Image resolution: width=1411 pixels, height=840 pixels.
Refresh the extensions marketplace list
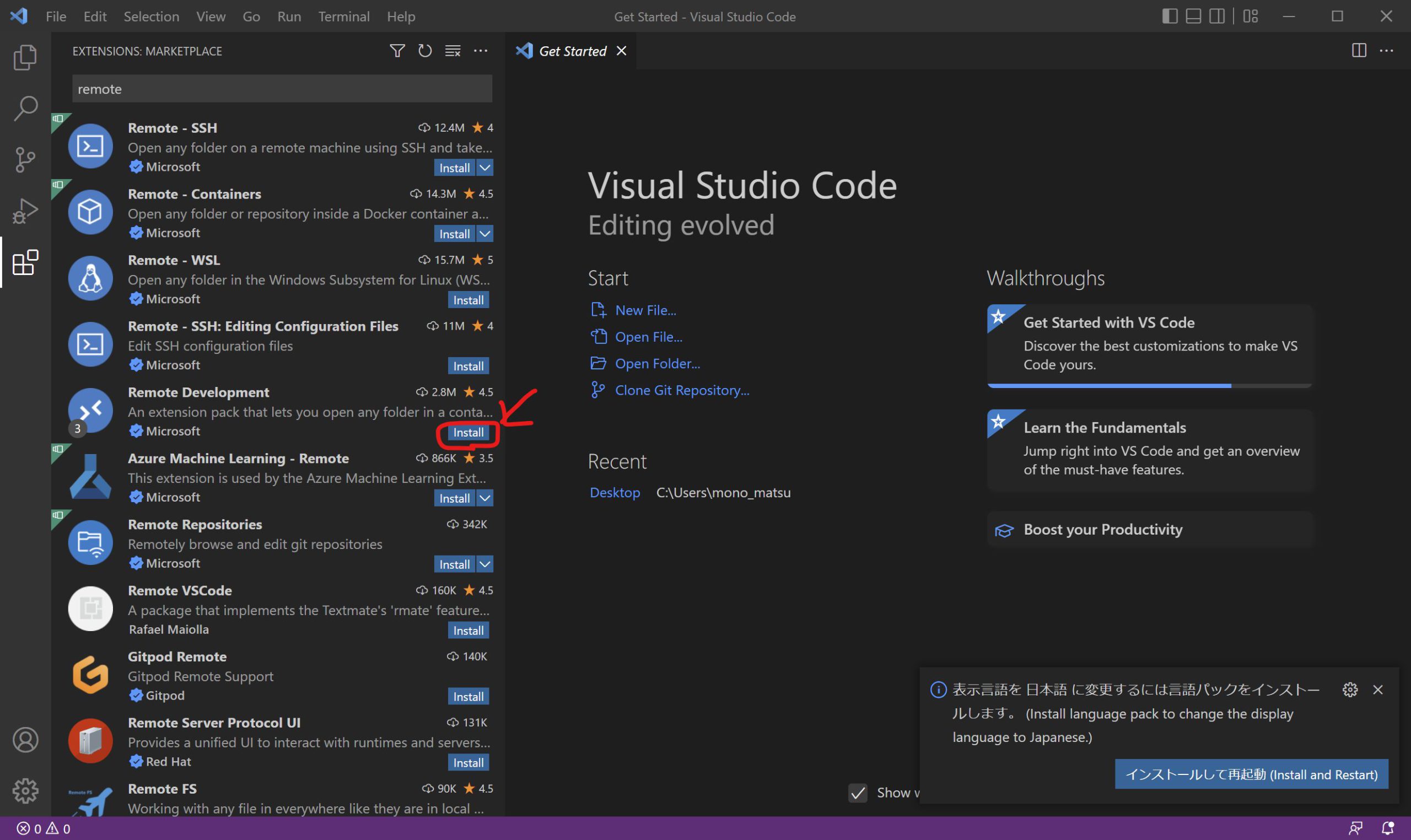(424, 51)
